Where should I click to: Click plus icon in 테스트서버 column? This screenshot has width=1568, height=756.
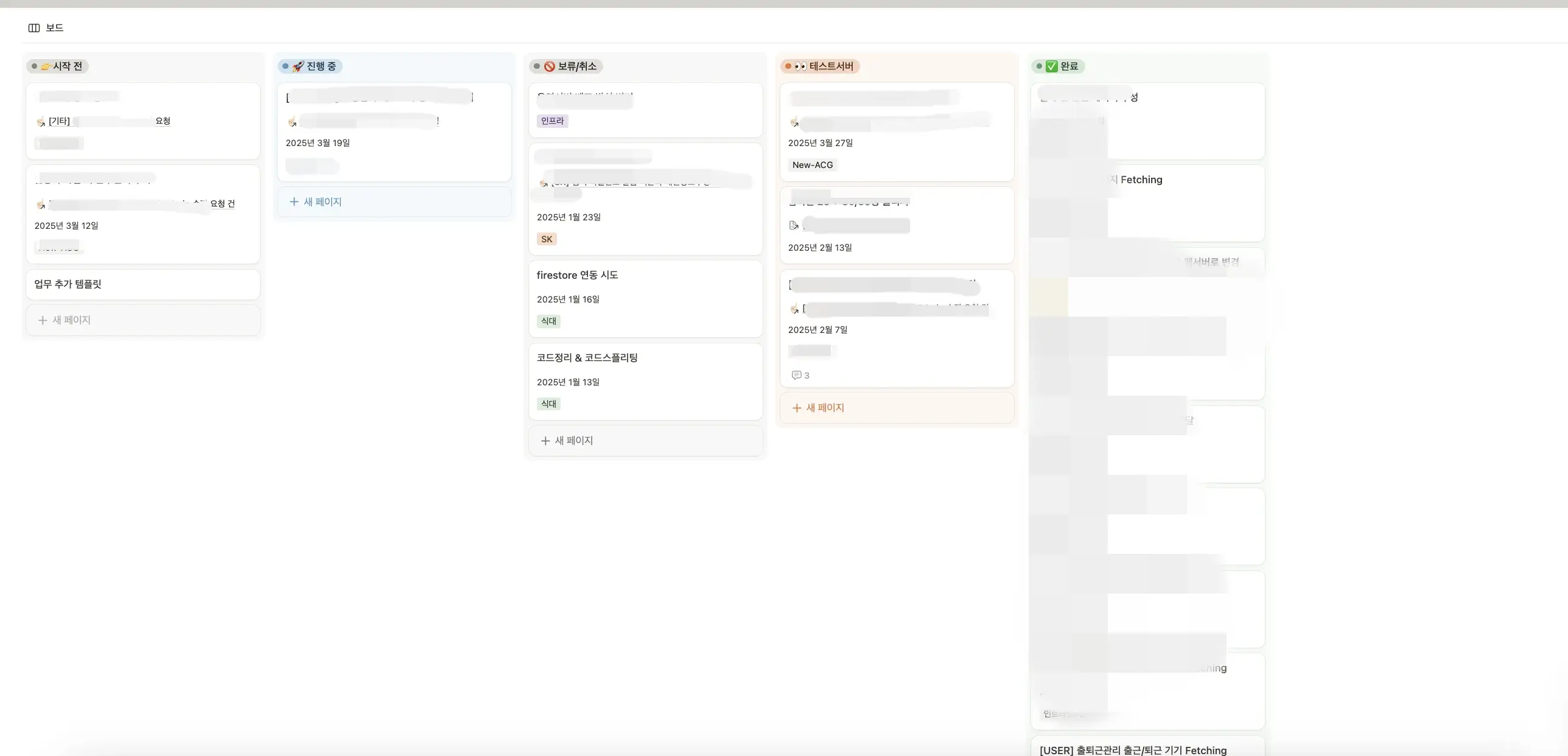point(797,408)
